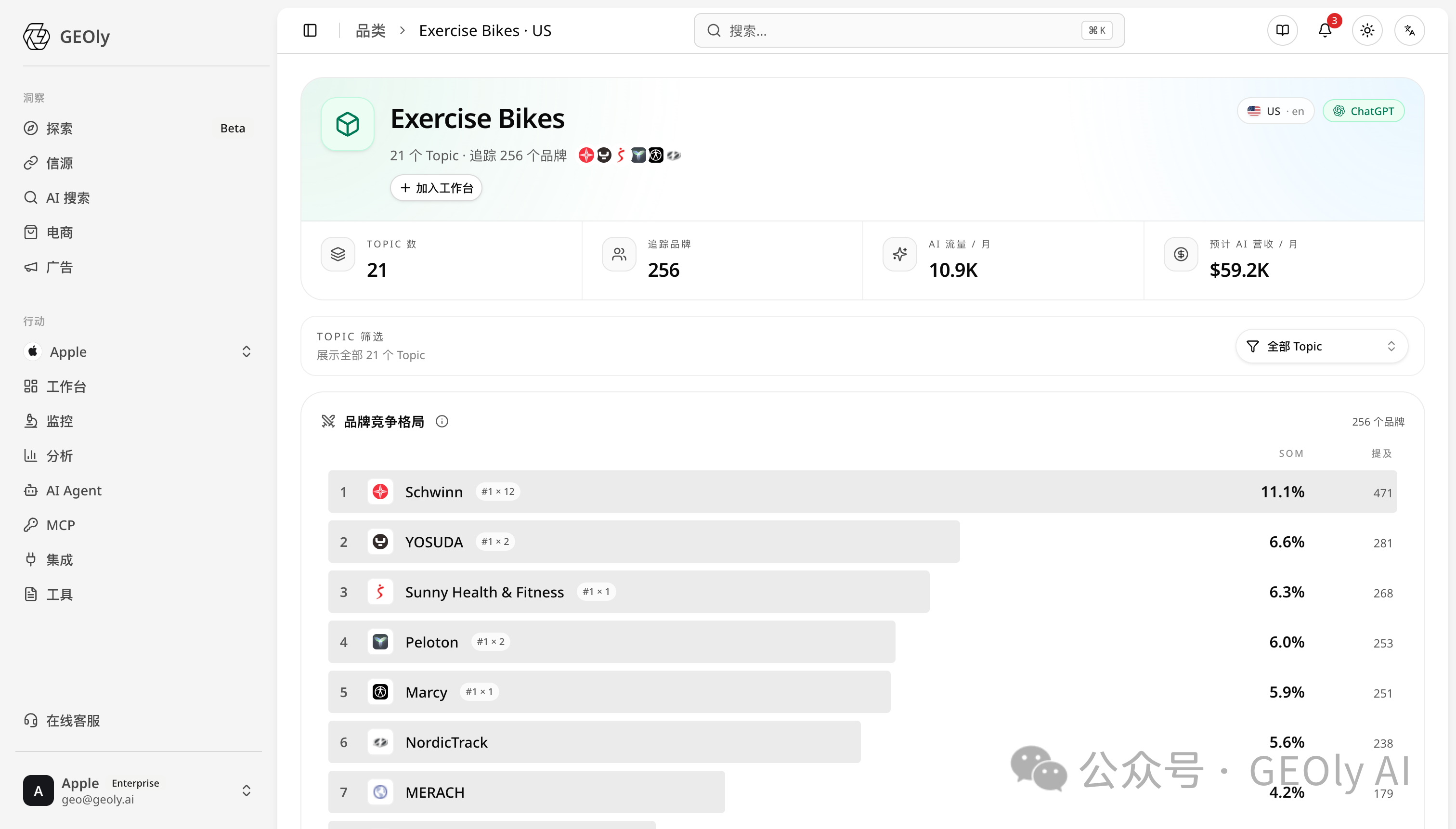Switch theme with the sun icon

(x=1367, y=30)
